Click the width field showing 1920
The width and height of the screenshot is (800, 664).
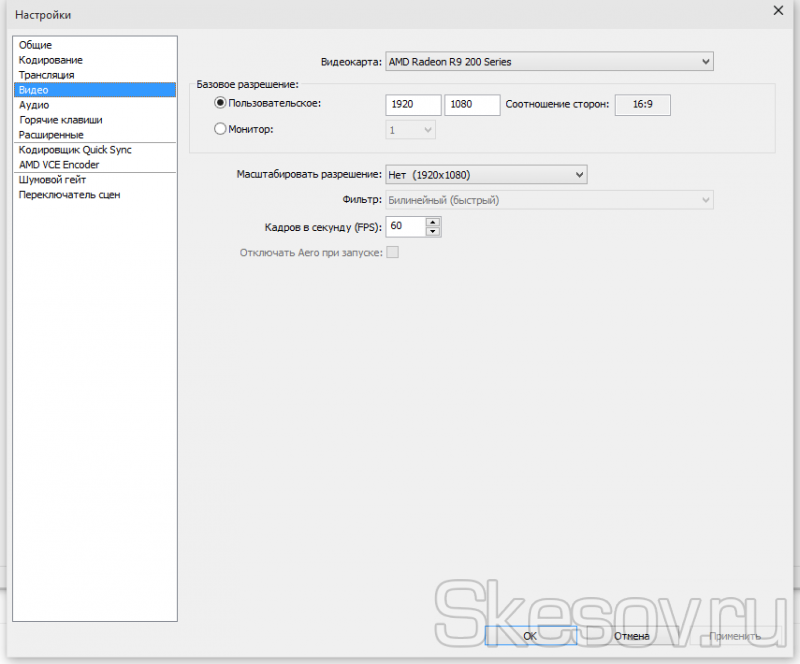[x=413, y=104]
